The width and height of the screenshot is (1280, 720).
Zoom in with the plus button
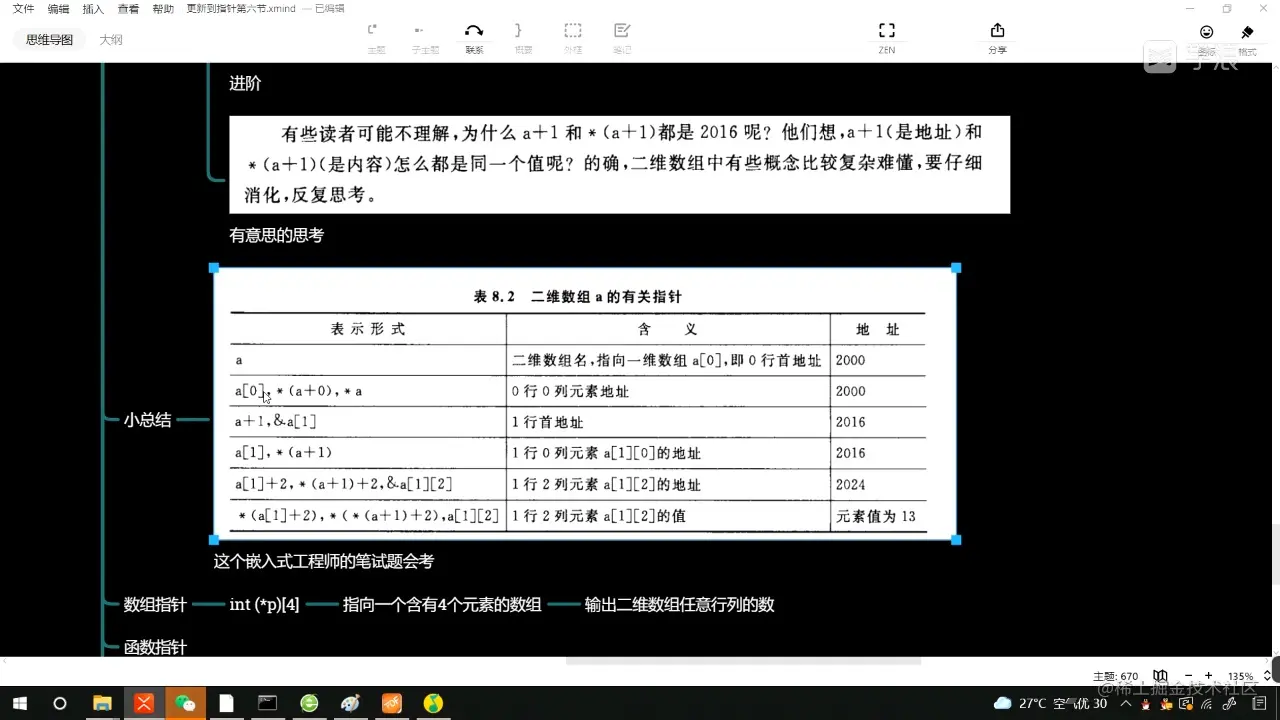[x=1209, y=675]
